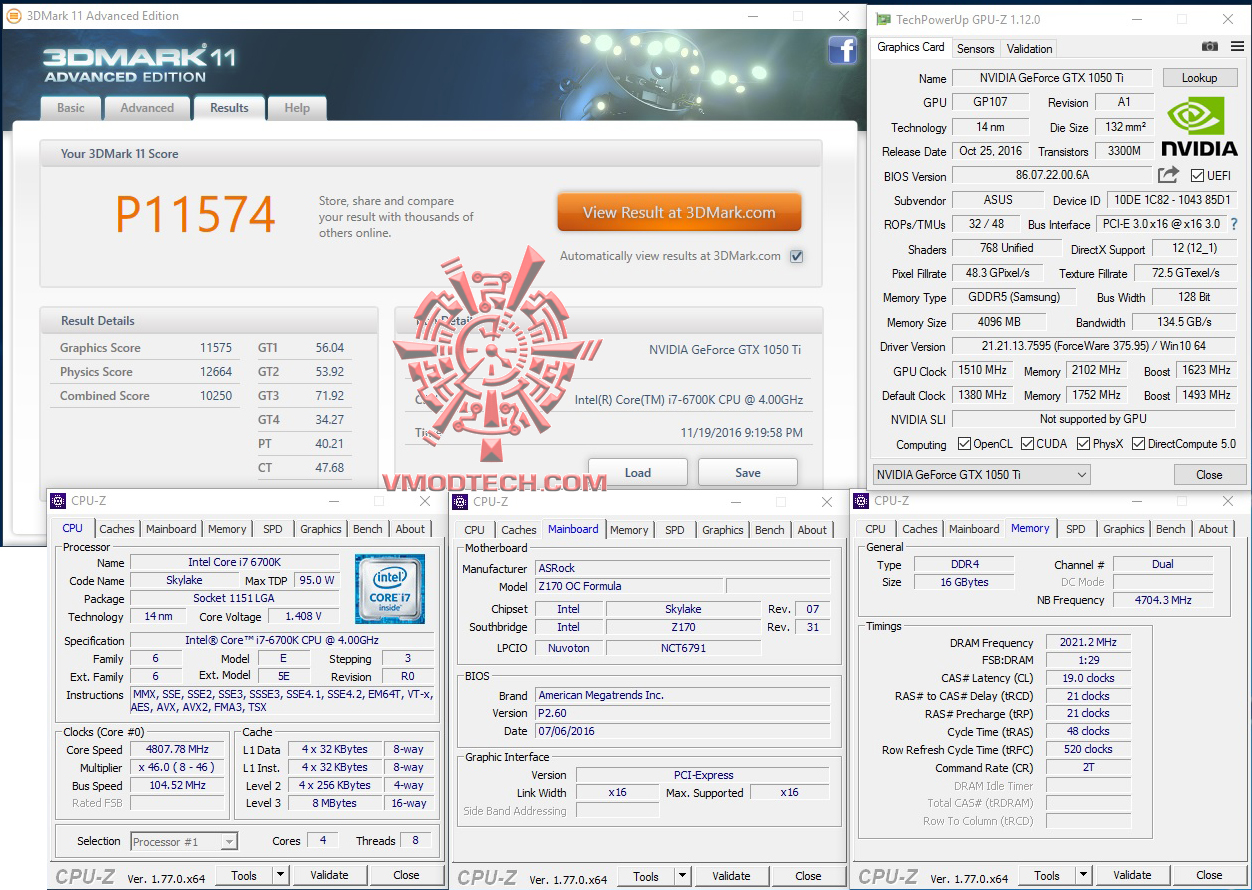This screenshot has height=890, width=1252.
Task: Click the P11574 score text
Action: point(195,214)
